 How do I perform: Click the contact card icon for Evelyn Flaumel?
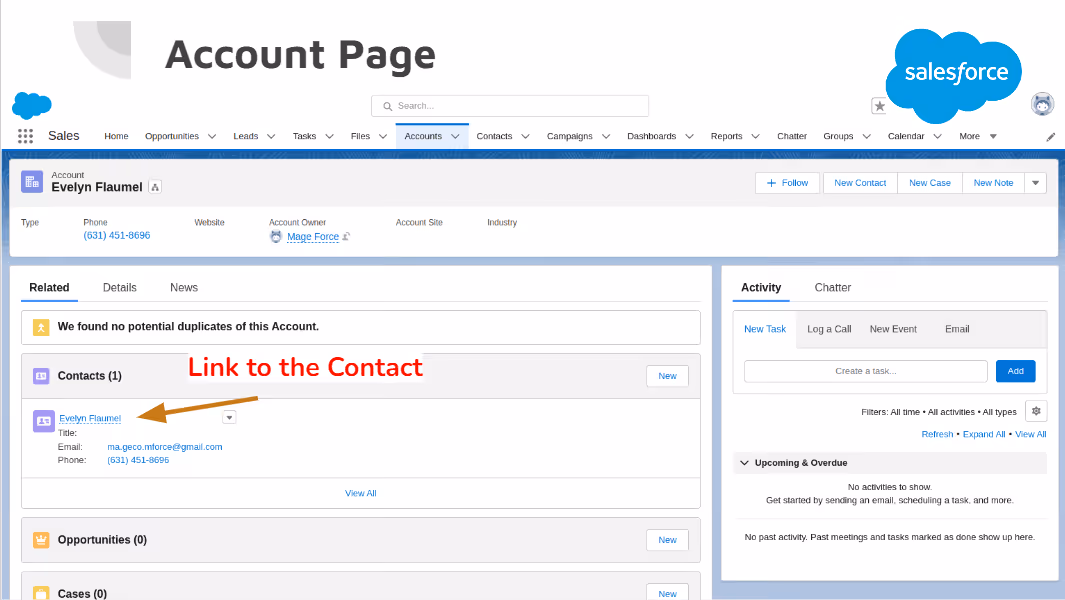click(x=44, y=421)
